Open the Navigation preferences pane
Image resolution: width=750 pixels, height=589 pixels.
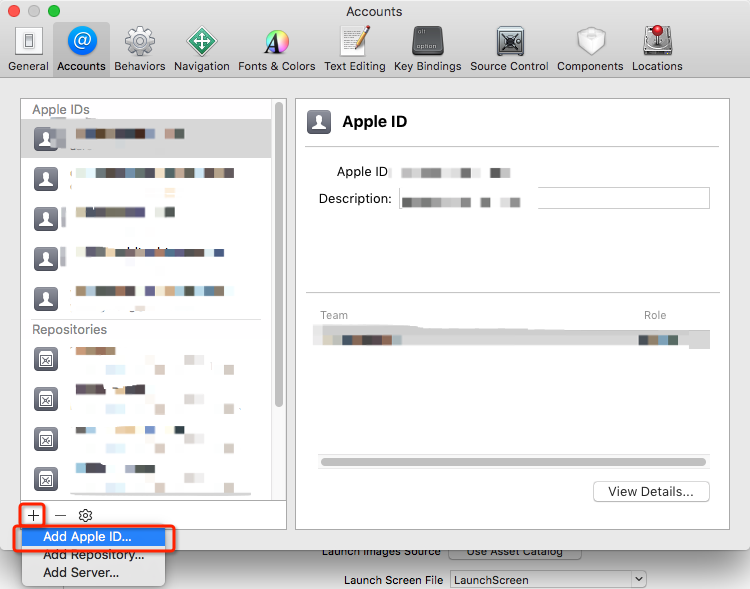pyautogui.click(x=201, y=48)
